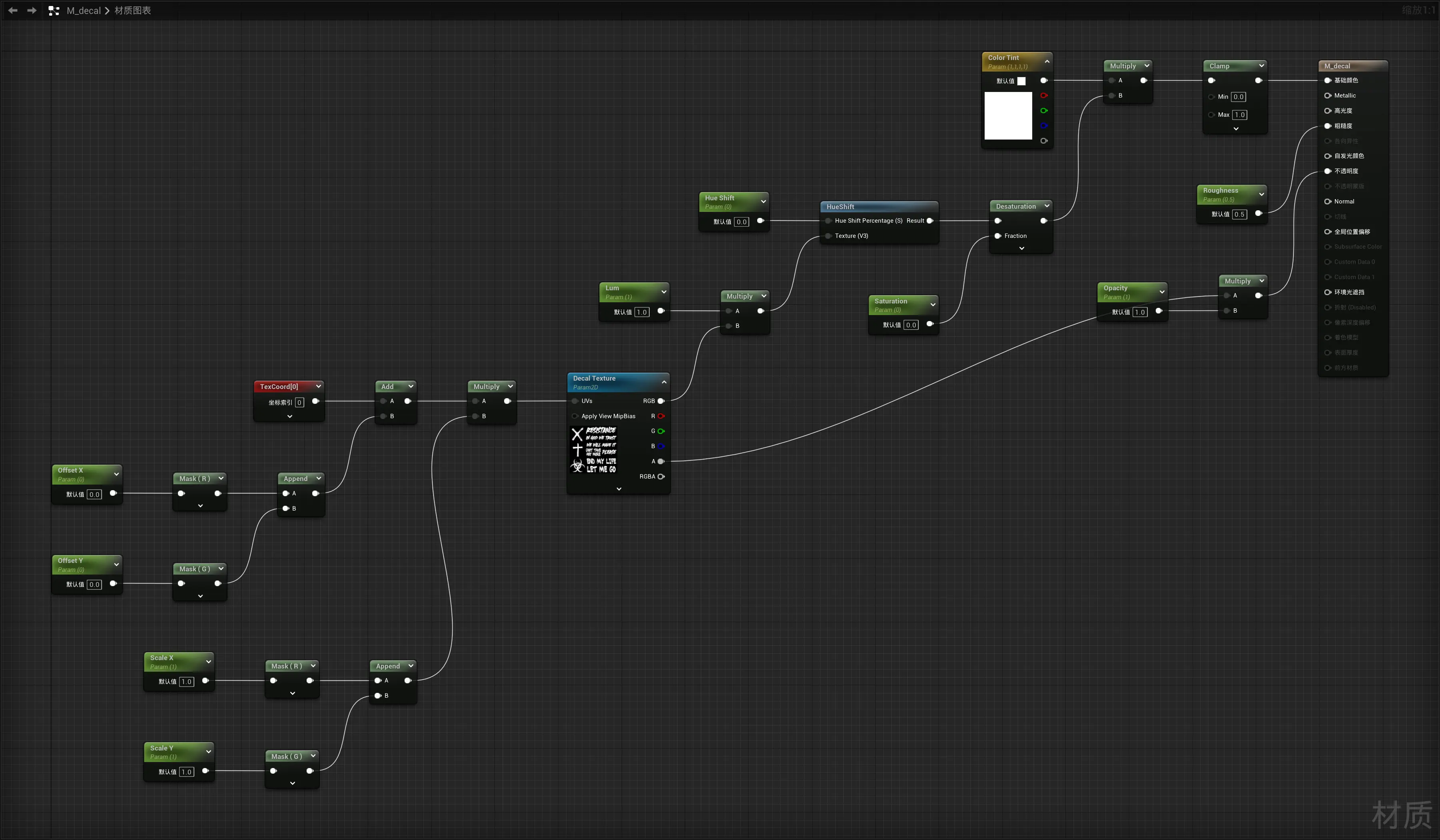Viewport: 1440px width, 840px height.
Task: Click the red R output pin on Color Tint
Action: coord(1043,96)
